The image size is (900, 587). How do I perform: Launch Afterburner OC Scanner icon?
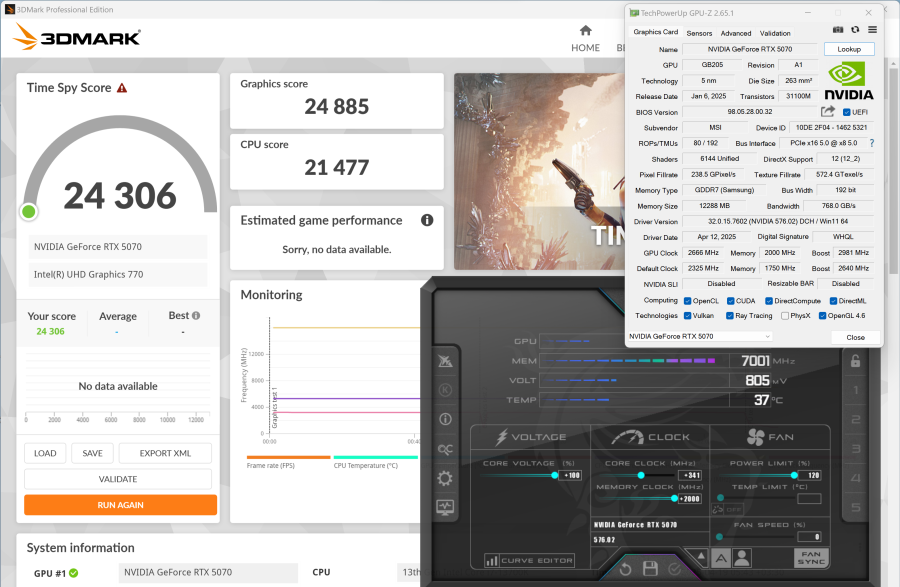(445, 449)
